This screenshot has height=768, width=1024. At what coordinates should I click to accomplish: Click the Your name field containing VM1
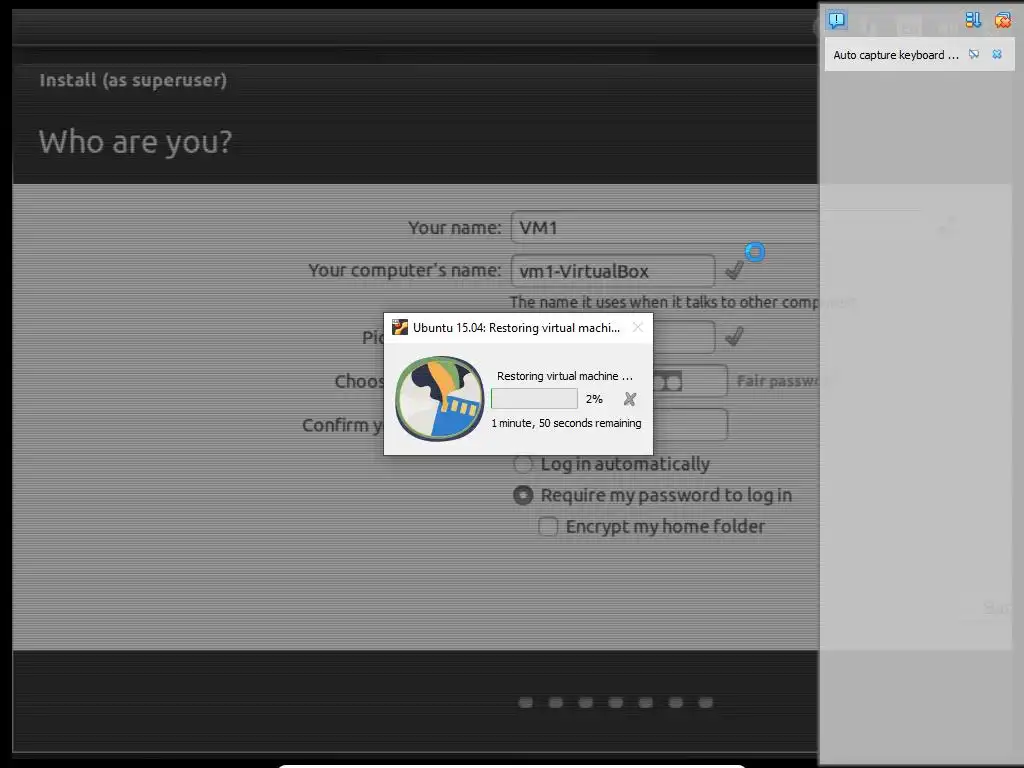(665, 228)
